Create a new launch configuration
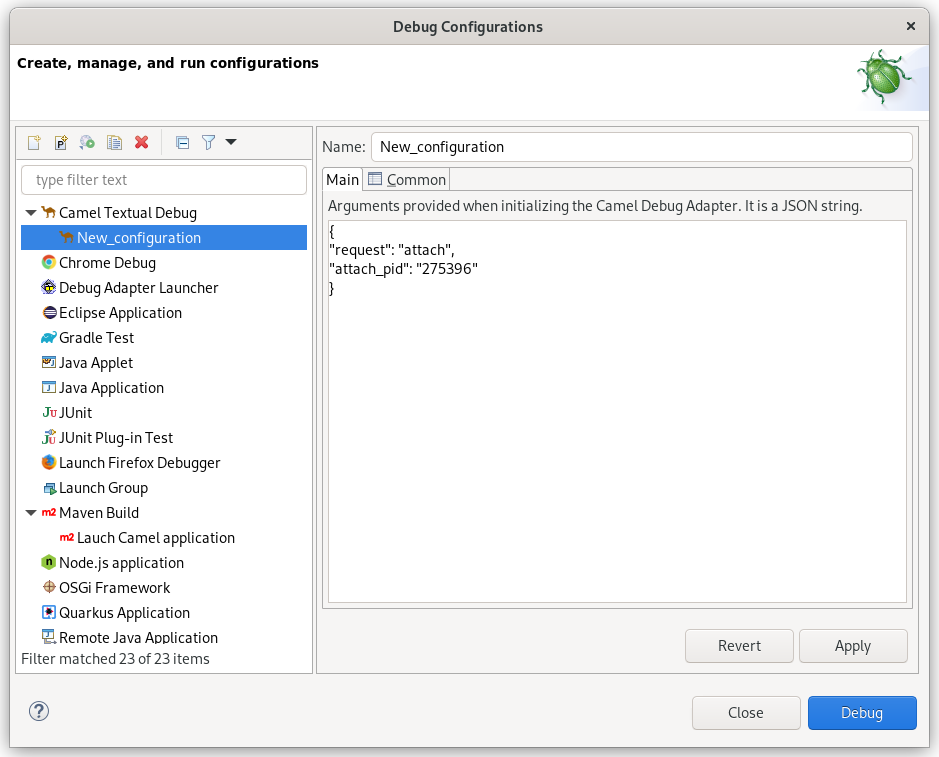This screenshot has width=939, height=757. [33, 142]
